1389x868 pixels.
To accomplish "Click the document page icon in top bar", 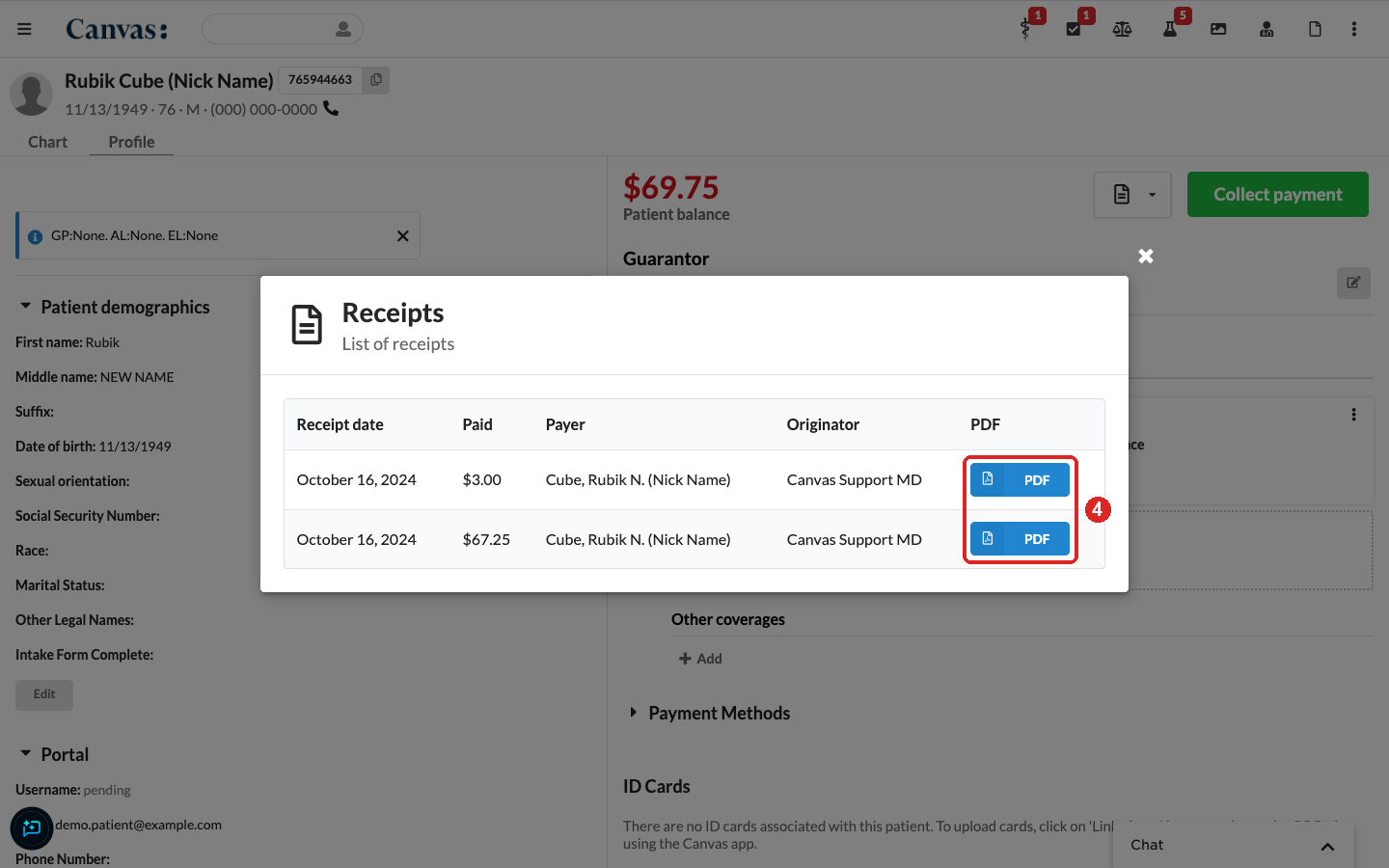I will pos(1315,29).
